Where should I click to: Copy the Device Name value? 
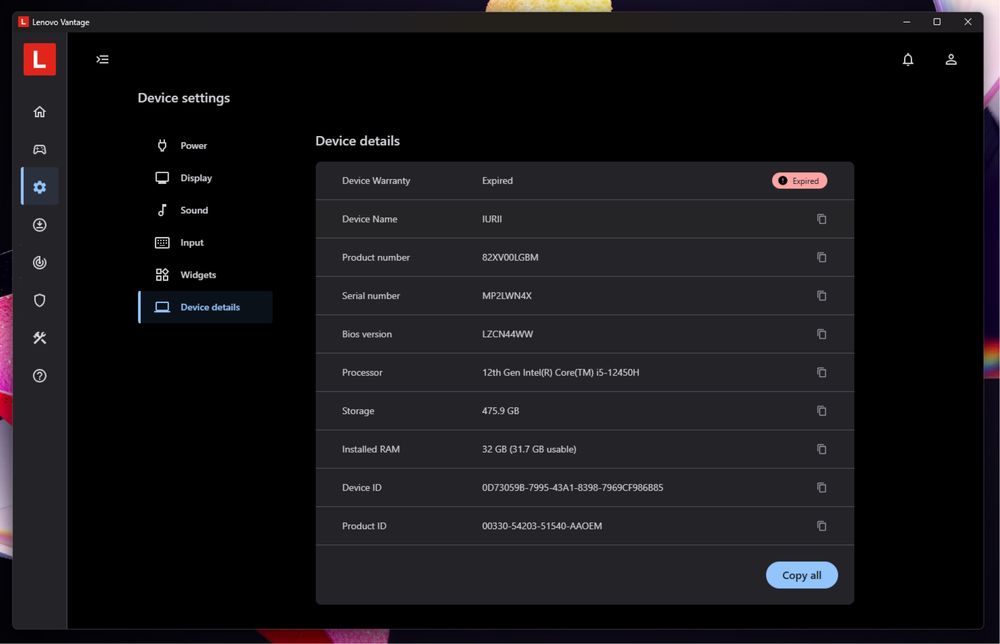pos(821,219)
